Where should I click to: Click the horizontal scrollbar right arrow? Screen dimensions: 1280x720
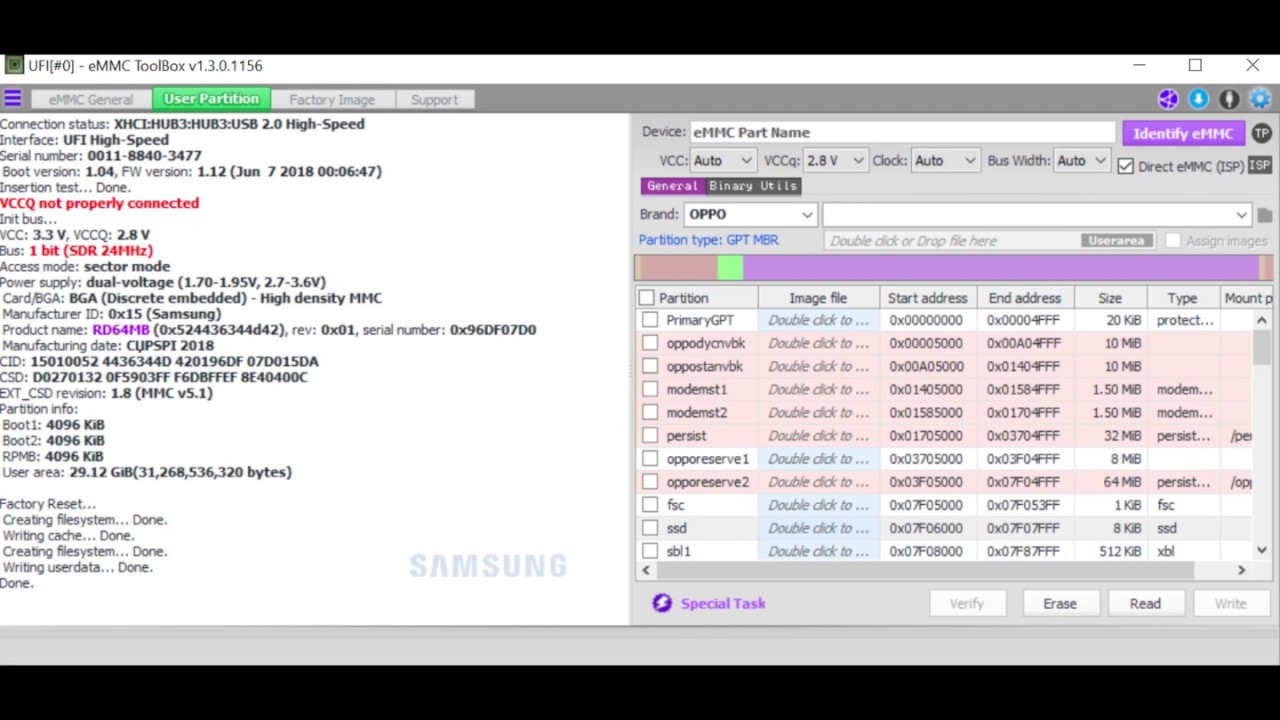(1242, 570)
